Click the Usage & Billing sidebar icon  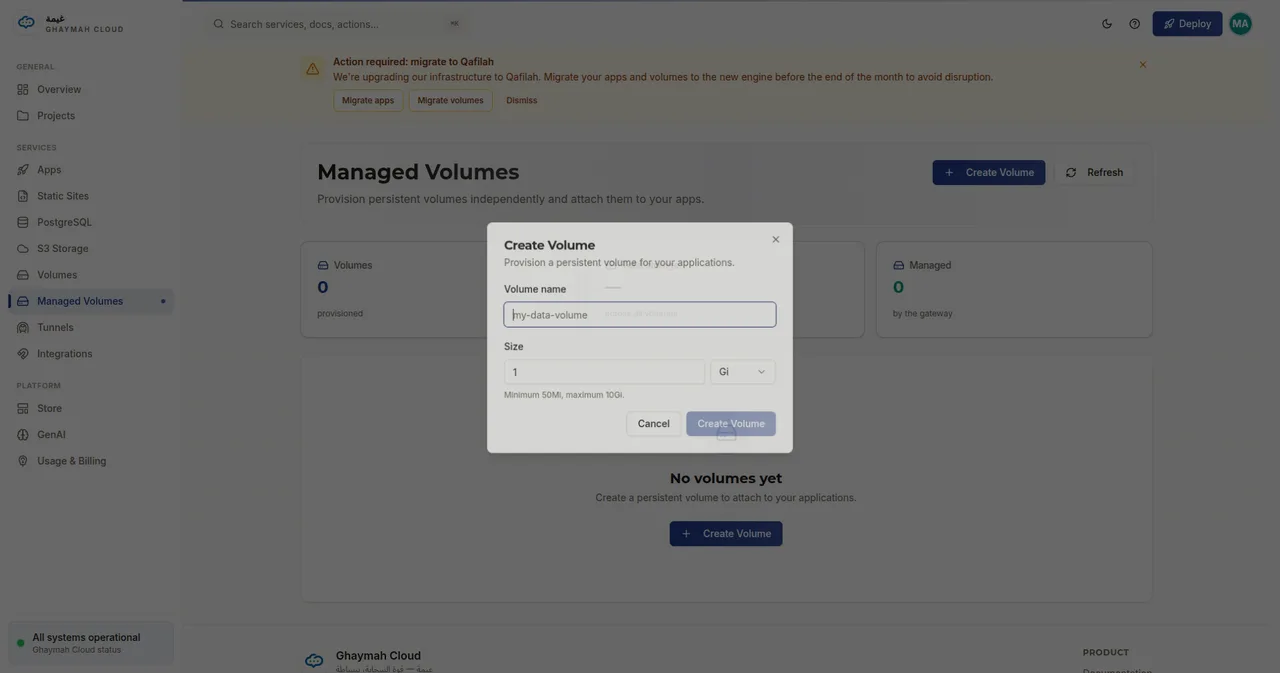click(x=23, y=461)
